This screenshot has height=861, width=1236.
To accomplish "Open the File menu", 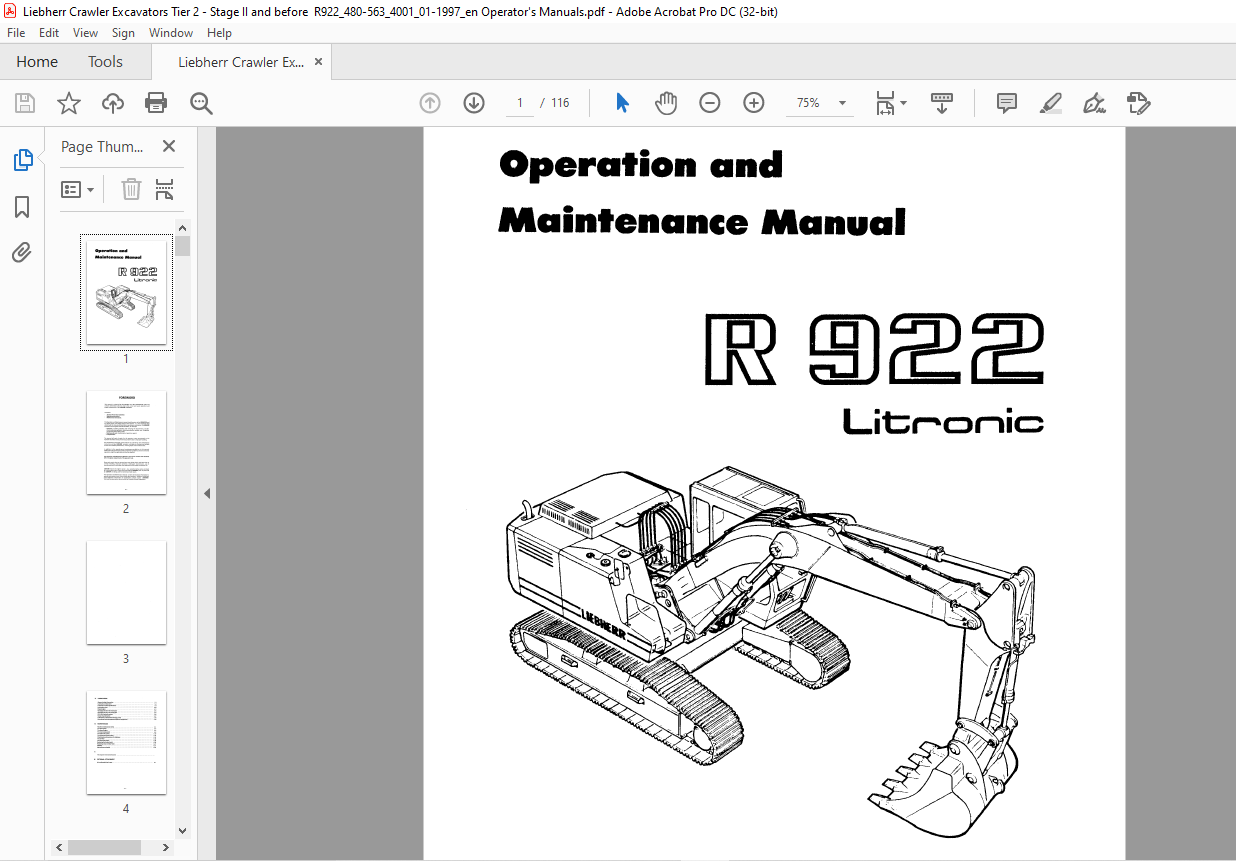I will pos(16,33).
